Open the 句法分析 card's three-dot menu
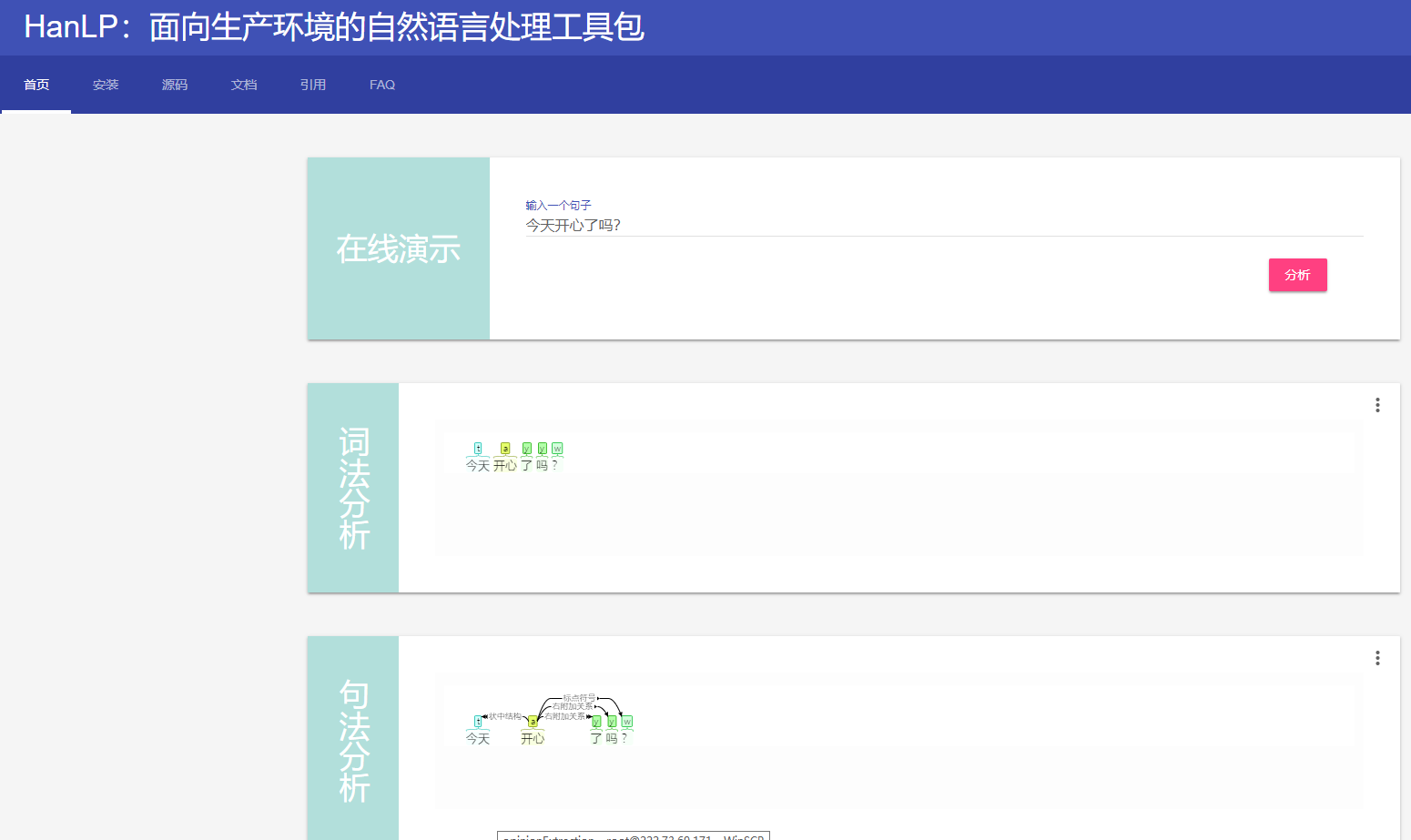 1377,658
